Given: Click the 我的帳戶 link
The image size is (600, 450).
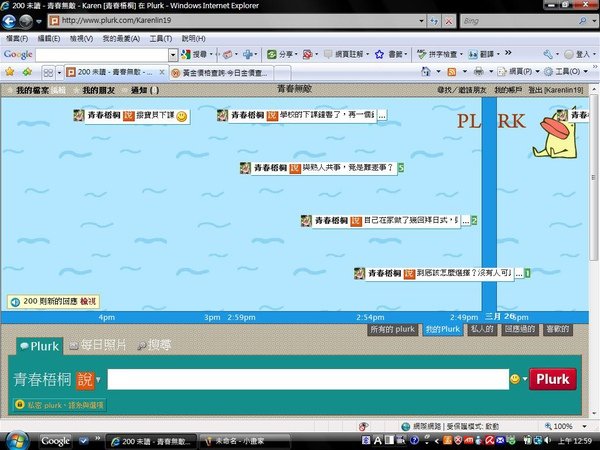Looking at the screenshot, I should pyautogui.click(x=508, y=90).
